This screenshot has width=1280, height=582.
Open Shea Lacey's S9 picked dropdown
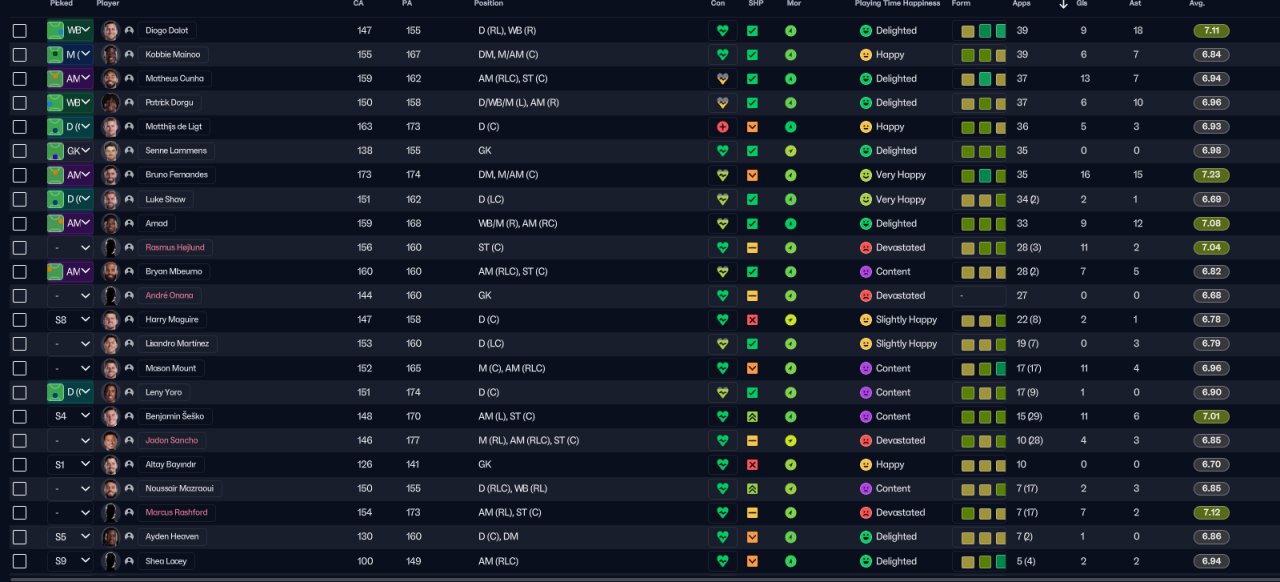click(70, 562)
